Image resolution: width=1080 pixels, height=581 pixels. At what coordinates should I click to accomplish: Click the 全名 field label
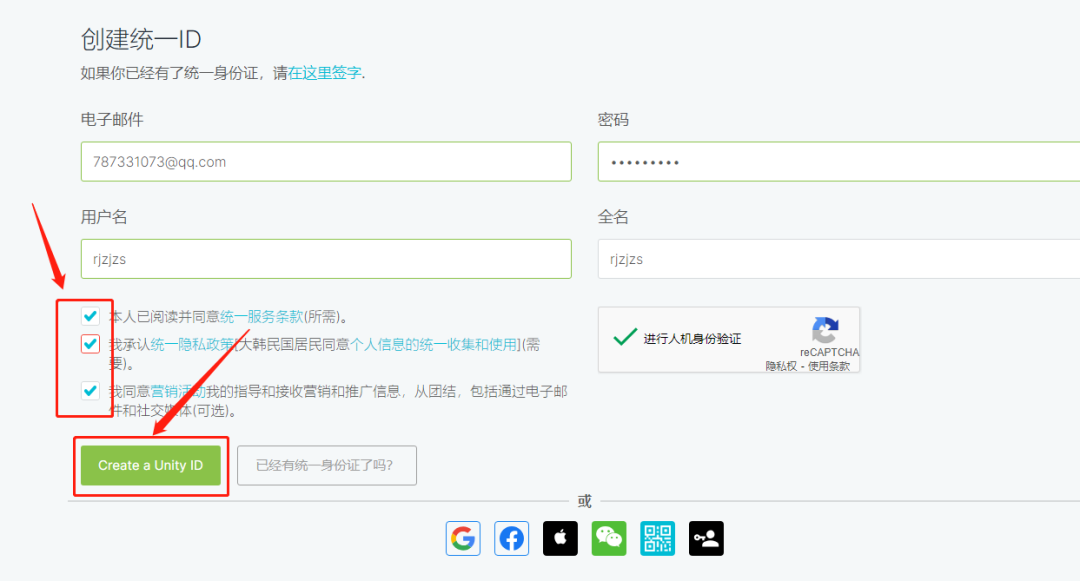tap(613, 218)
